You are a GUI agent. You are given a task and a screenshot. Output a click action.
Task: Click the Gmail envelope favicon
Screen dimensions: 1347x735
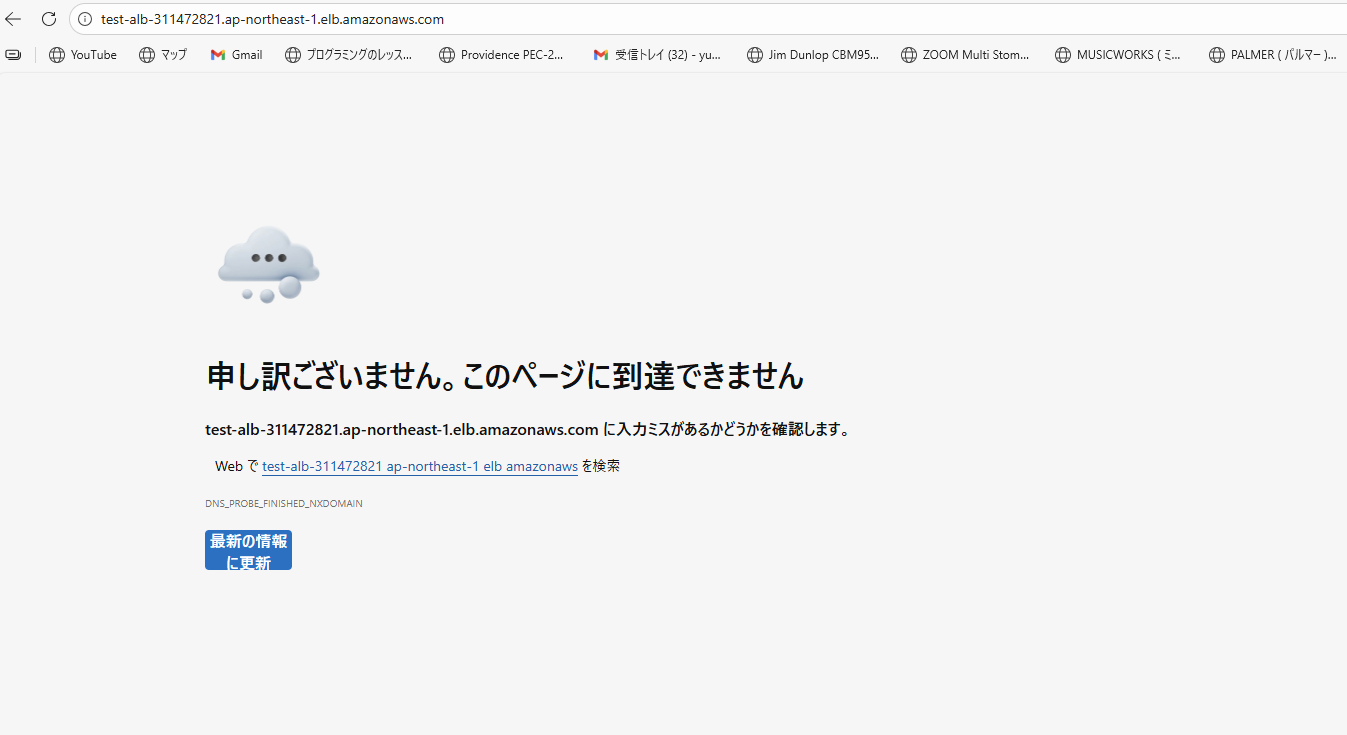coord(218,55)
